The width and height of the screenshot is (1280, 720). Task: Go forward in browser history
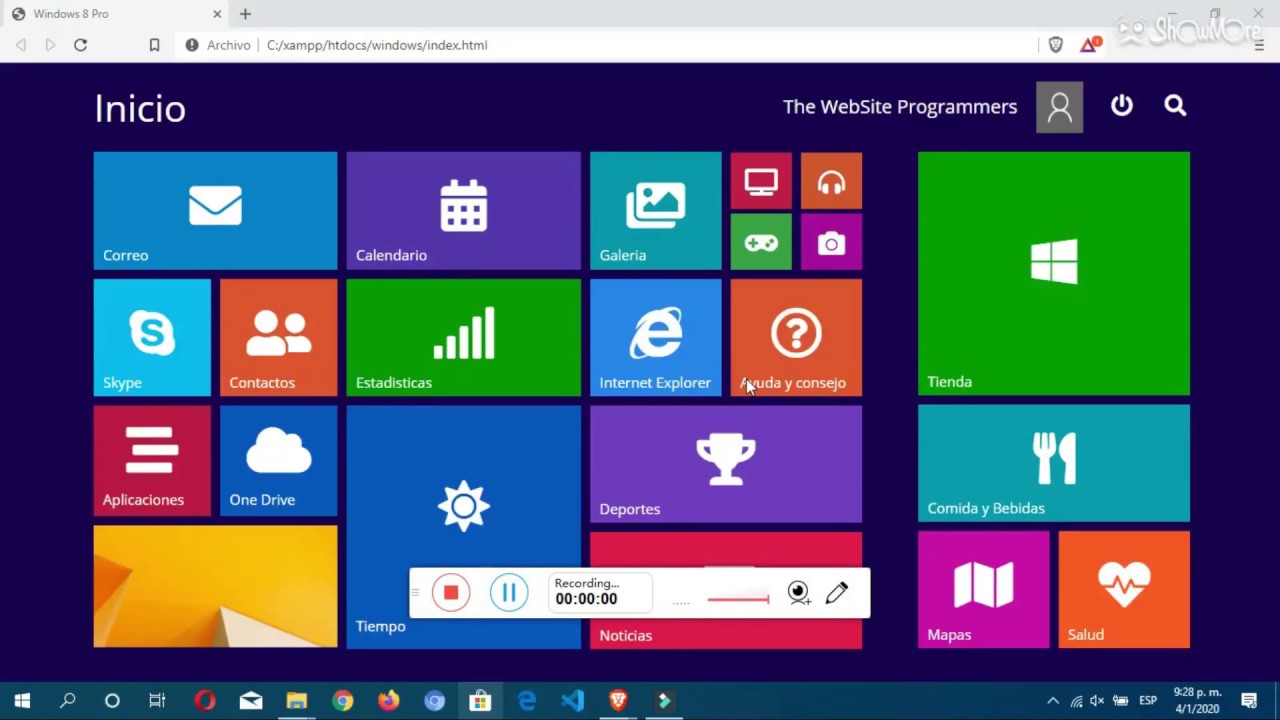(x=50, y=45)
